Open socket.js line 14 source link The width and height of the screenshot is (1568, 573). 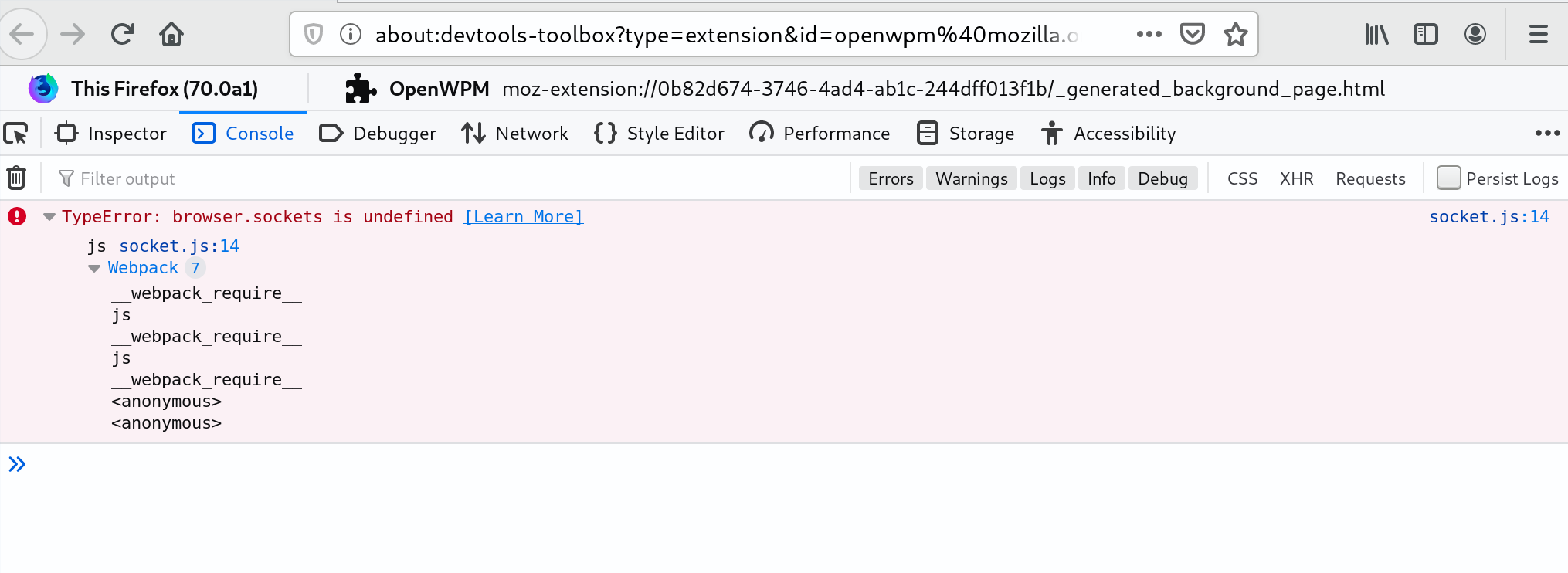coord(1489,216)
